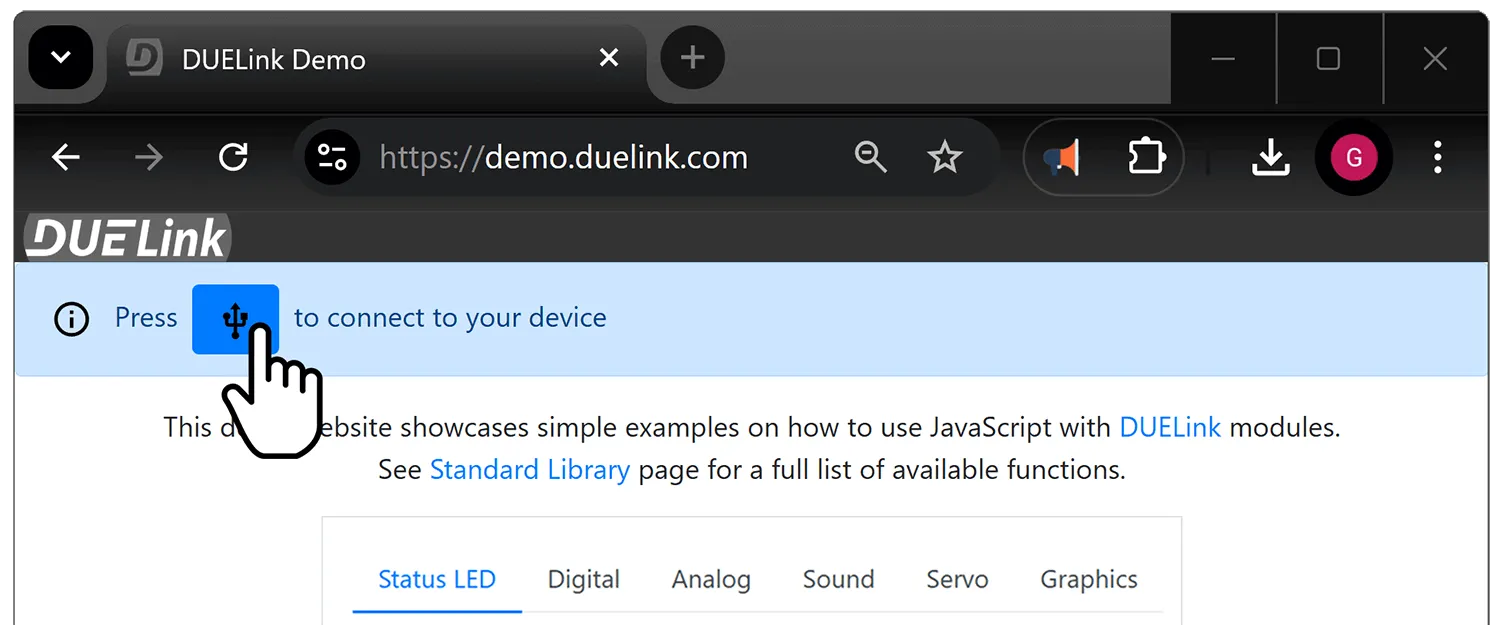Open the Standard Library page link
The image size is (1500, 625).
pyautogui.click(x=529, y=469)
